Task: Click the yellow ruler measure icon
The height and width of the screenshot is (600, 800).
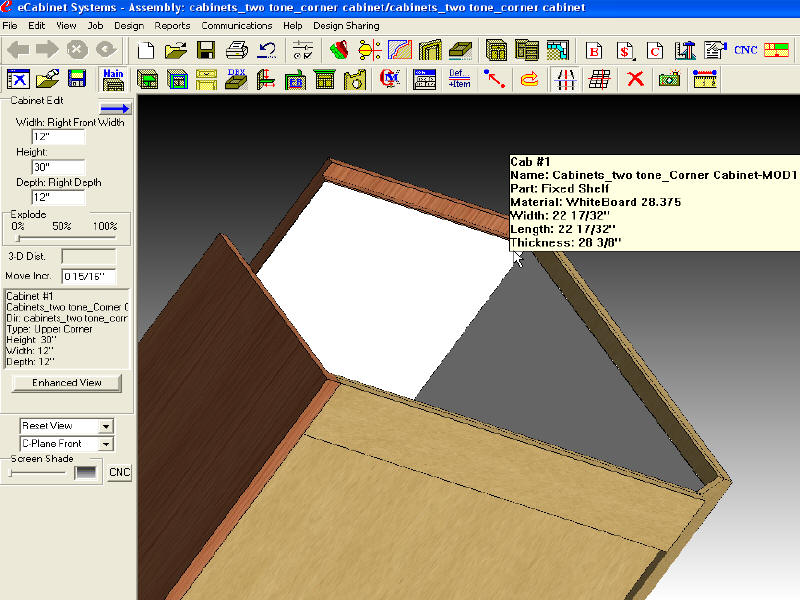Action: pyautogui.click(x=705, y=80)
